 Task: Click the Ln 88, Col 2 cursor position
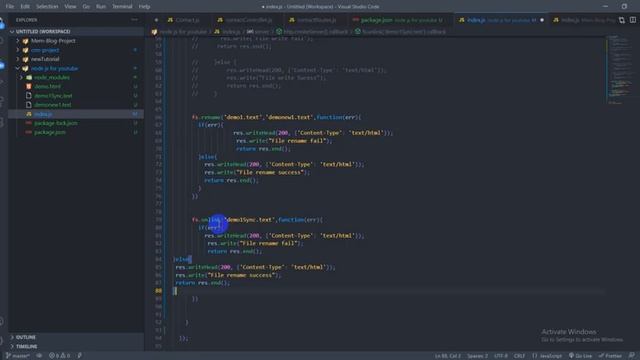[x=448, y=356]
